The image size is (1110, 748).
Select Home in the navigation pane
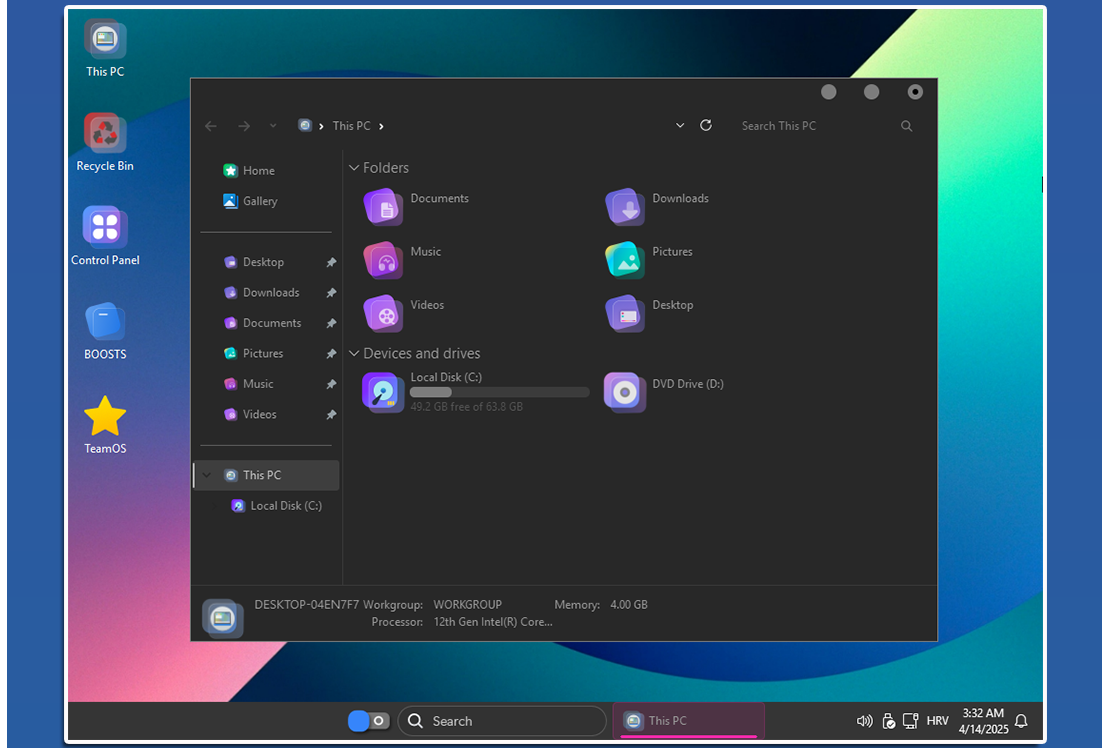coord(258,171)
